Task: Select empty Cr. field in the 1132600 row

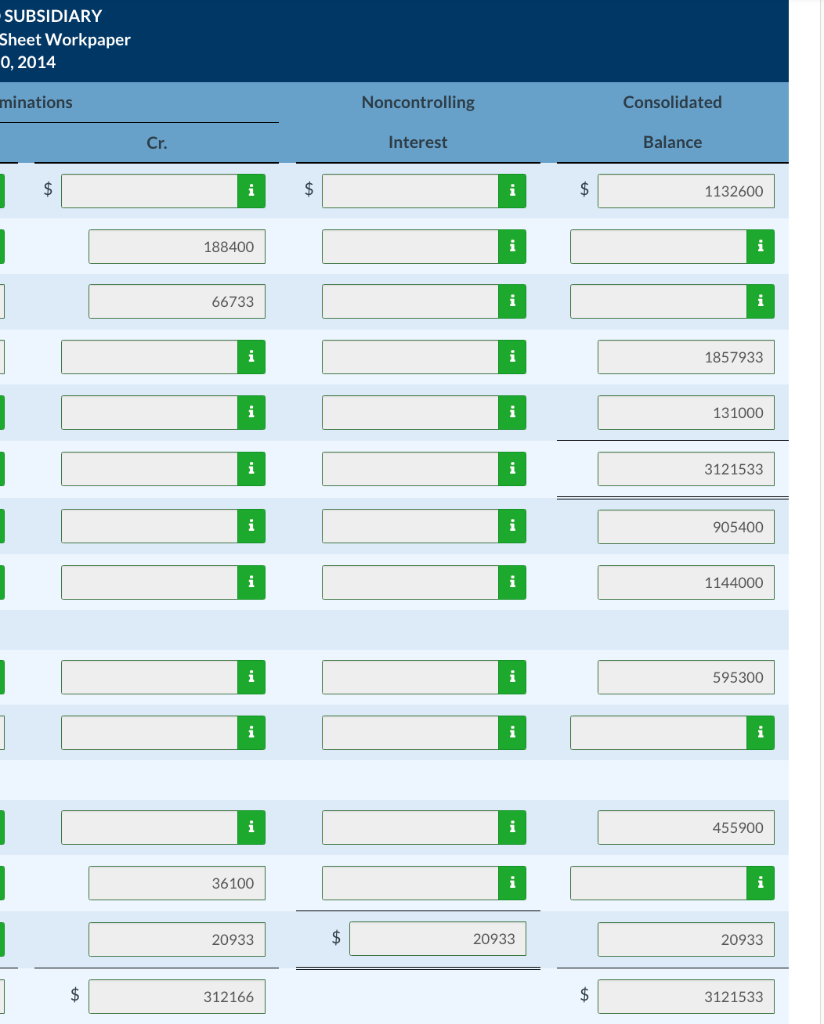Action: point(150,191)
